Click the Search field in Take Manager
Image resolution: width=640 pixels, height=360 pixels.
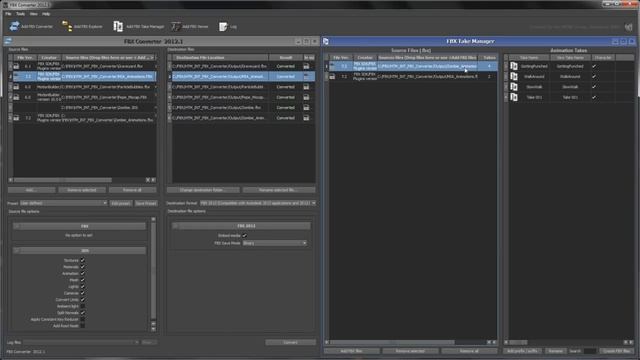[x=590, y=351]
